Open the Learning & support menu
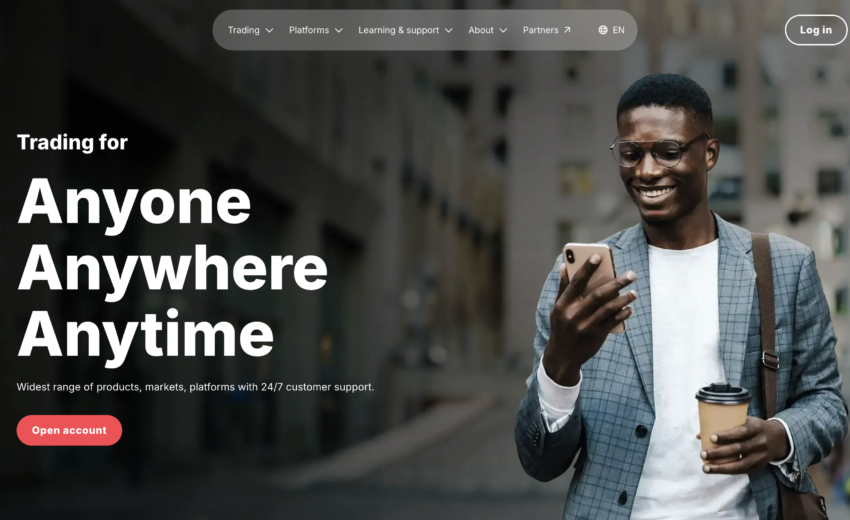 (405, 30)
